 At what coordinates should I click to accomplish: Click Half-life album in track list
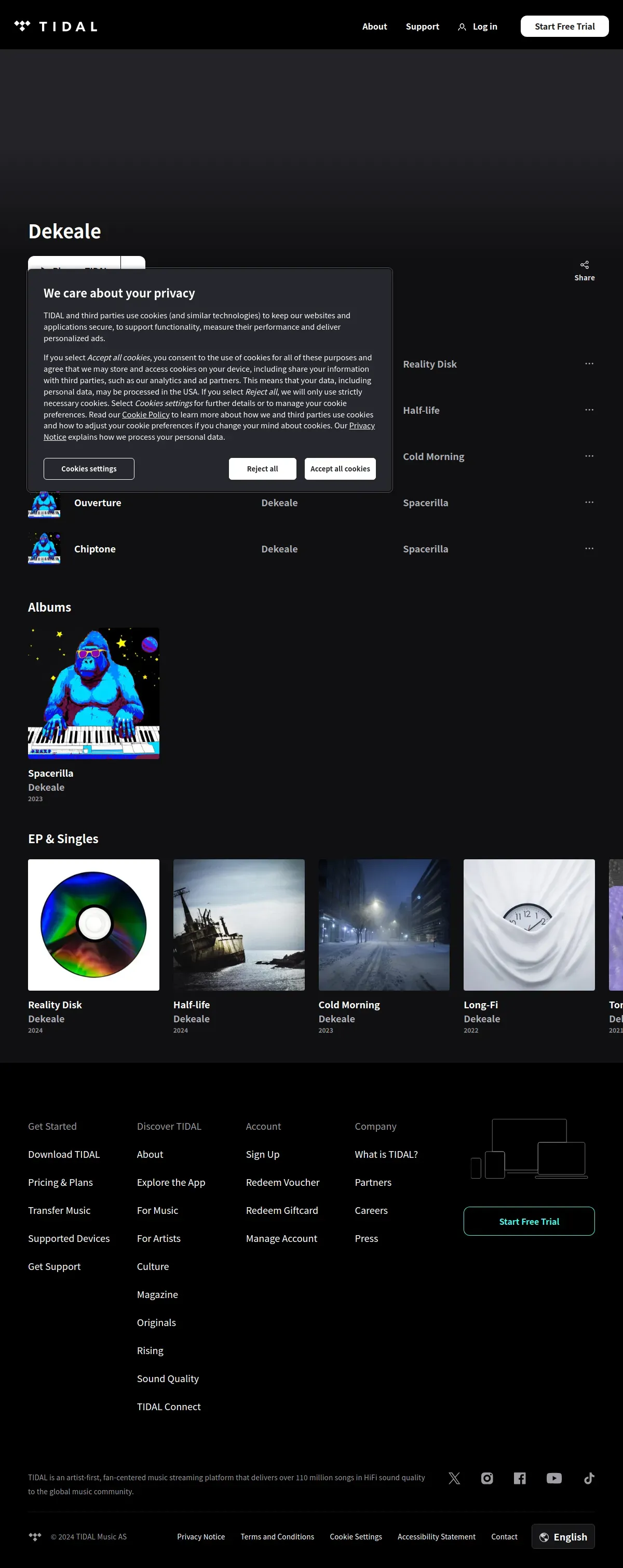(421, 410)
